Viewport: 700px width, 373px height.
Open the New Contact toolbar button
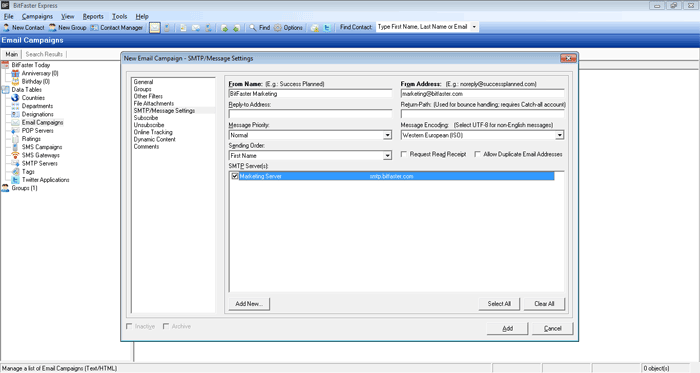pos(24,28)
